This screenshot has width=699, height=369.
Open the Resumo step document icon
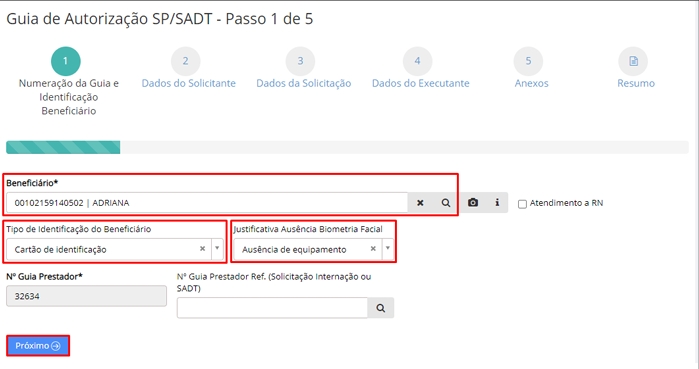(x=633, y=61)
